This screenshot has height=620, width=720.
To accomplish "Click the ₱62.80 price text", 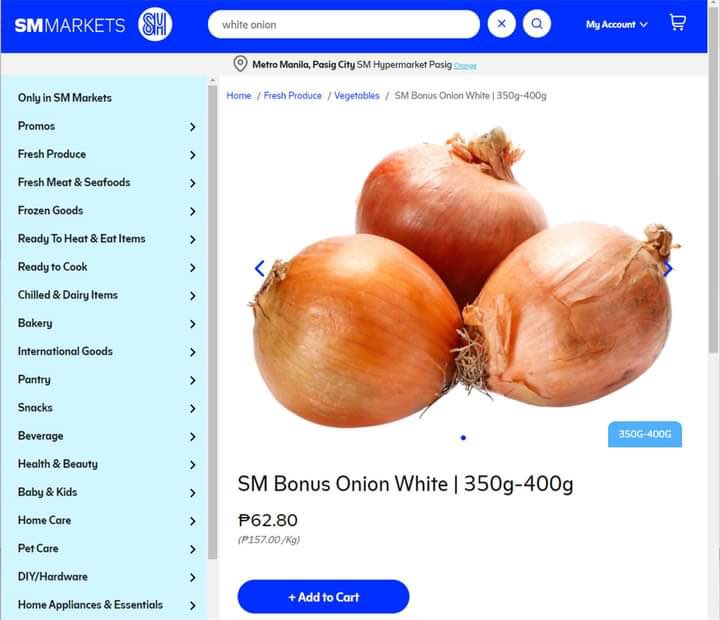I will tap(268, 520).
